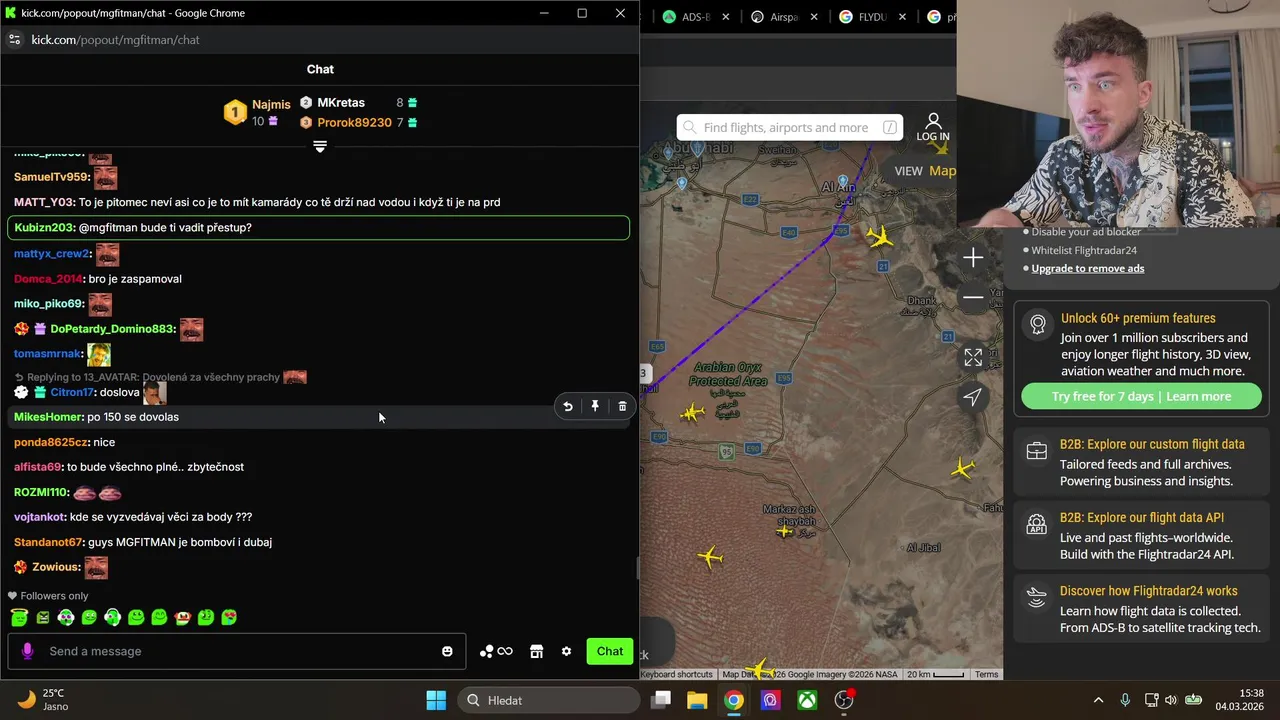Click the battery icon in system tray
This screenshot has width=1280, height=720.
click(x=1194, y=700)
